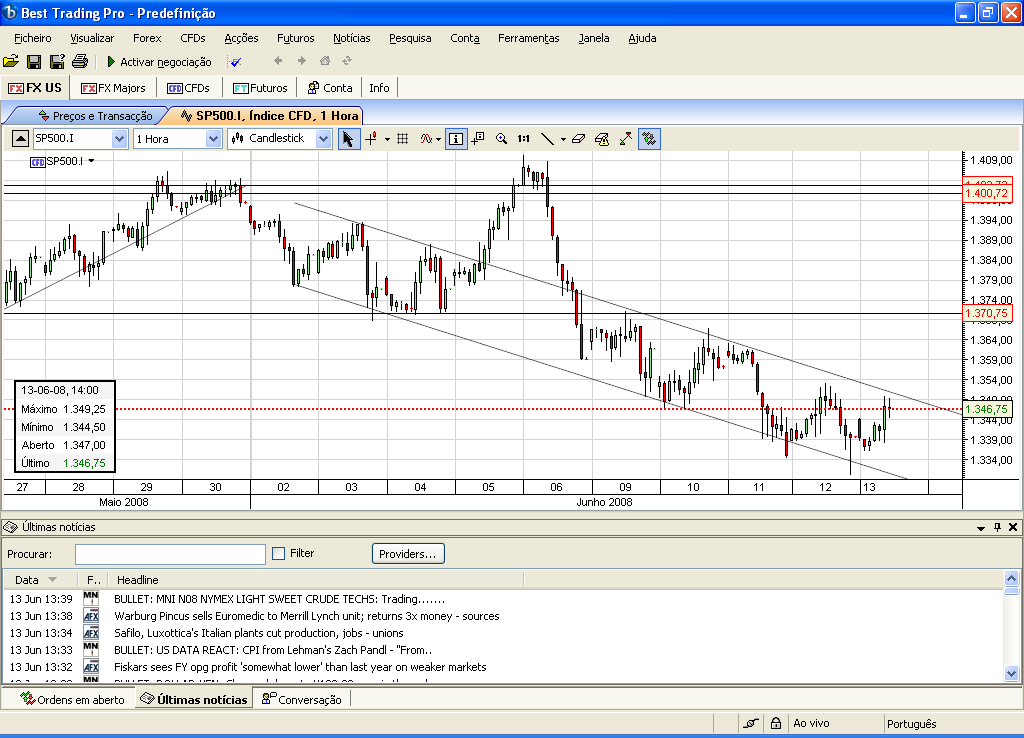
Task: Click the Procurar search input field
Action: click(170, 554)
